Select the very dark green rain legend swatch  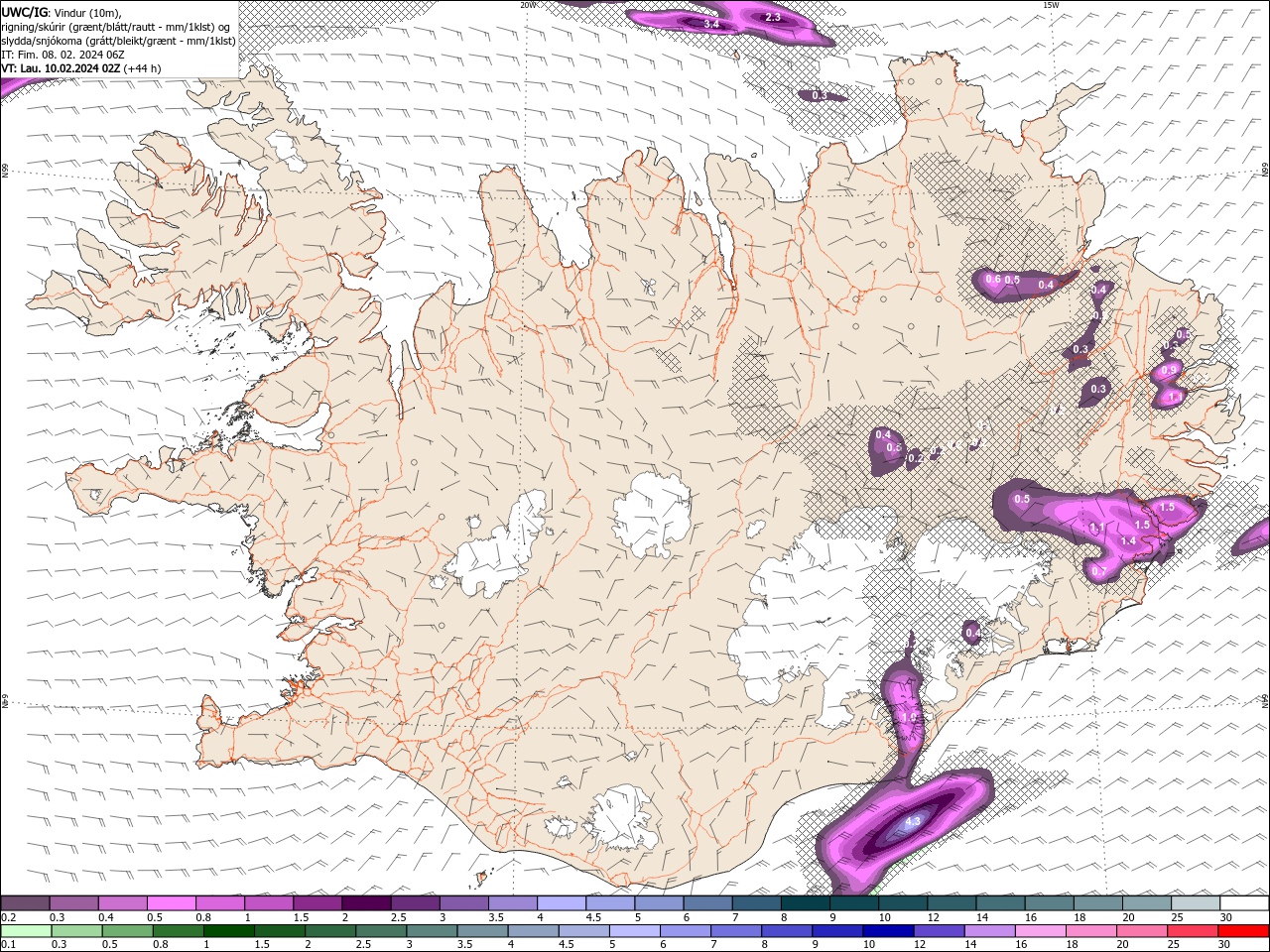click(227, 931)
